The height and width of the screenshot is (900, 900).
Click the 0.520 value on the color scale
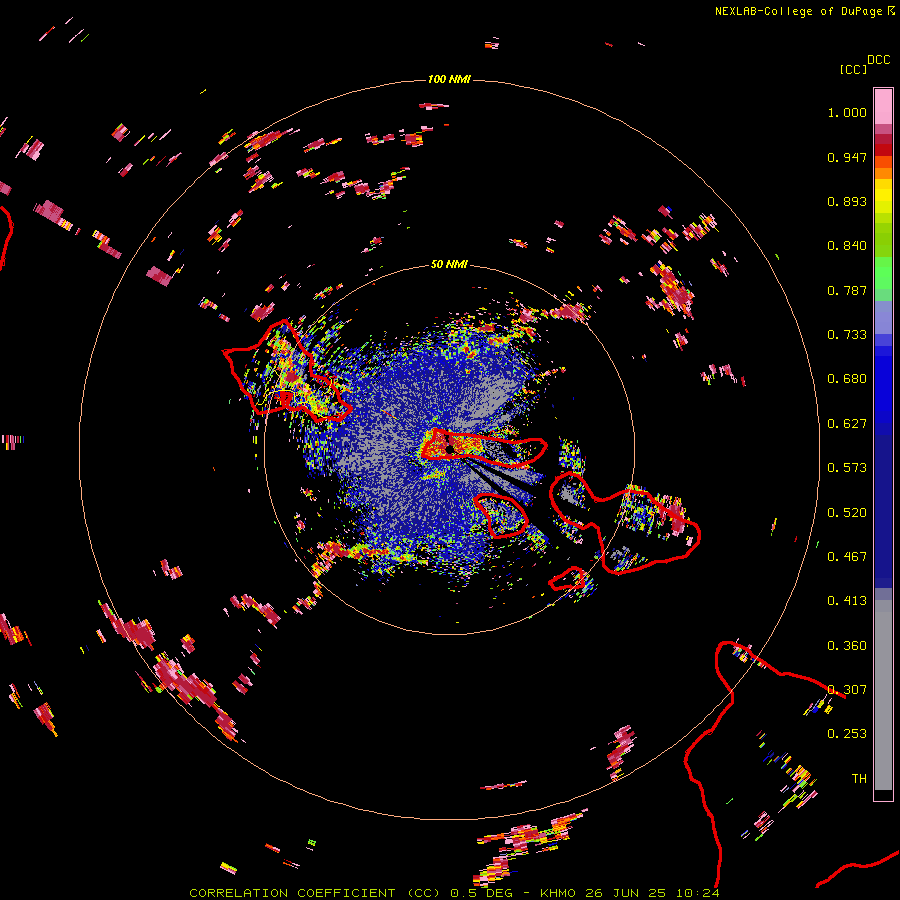847,512
